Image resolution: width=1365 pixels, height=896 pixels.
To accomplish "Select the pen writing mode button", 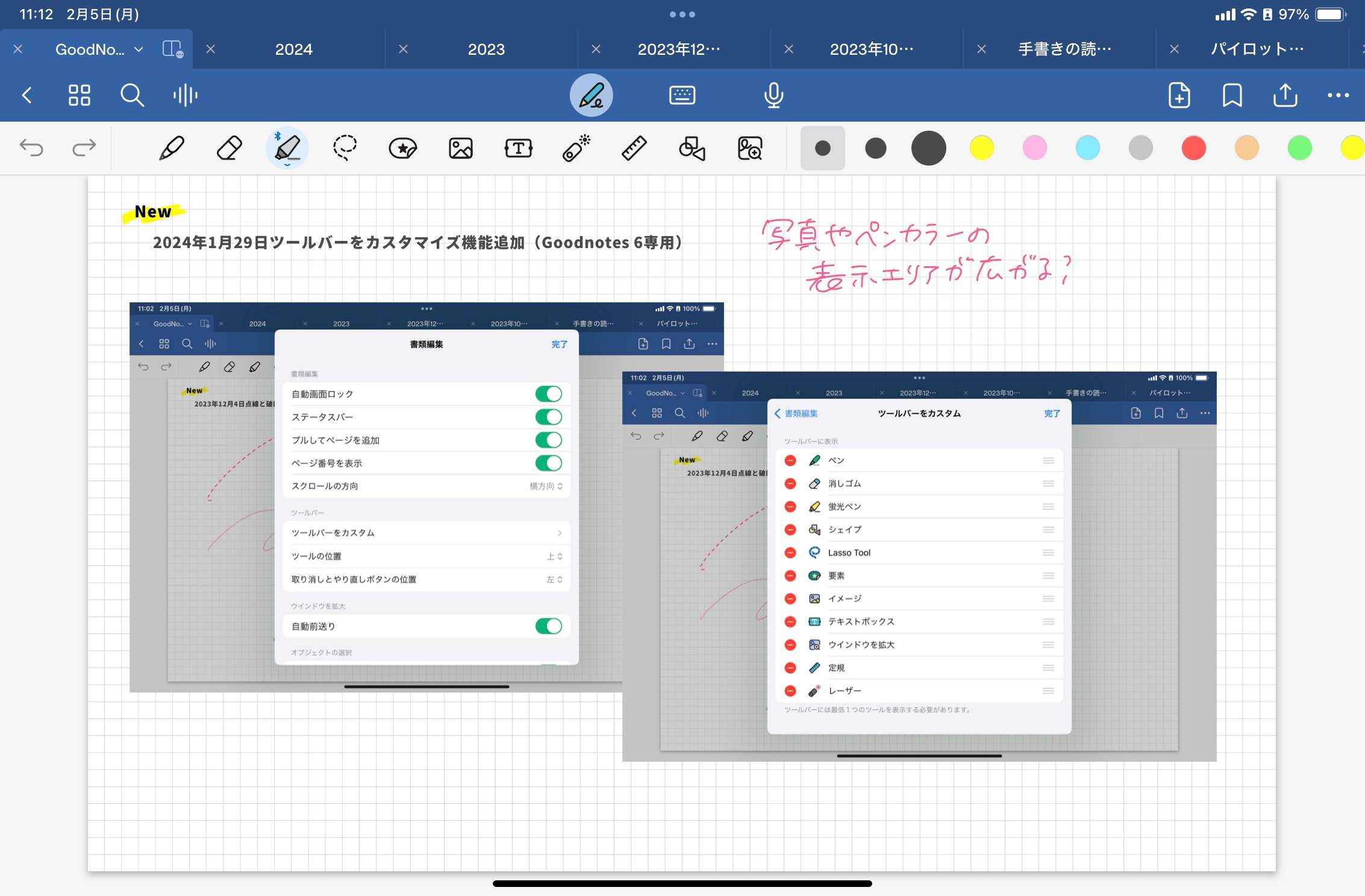I will 591,95.
